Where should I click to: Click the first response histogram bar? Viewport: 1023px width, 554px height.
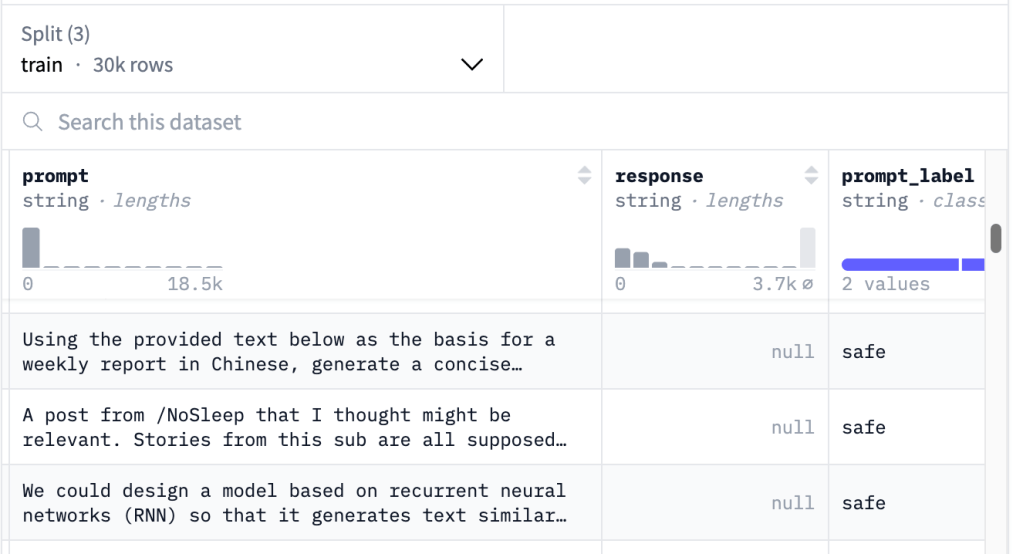[x=623, y=258]
